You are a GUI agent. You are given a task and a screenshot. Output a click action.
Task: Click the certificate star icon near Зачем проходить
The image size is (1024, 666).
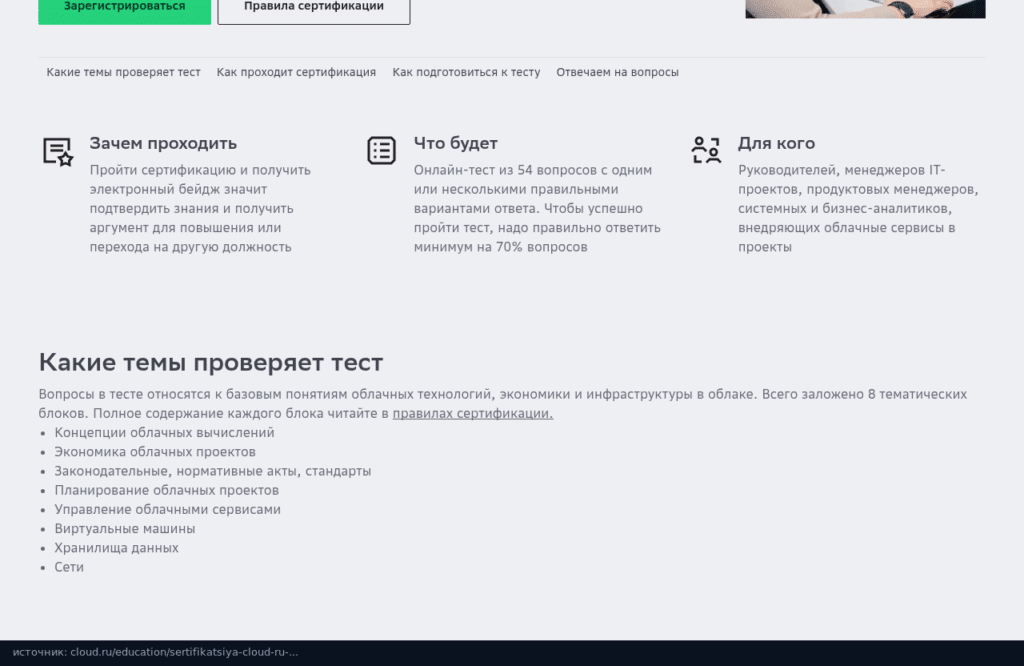[58, 151]
